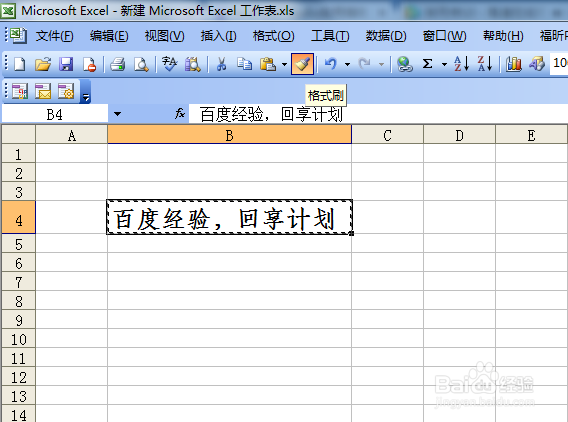
Task: Click the zoom percentage box
Action: [x=559, y=63]
